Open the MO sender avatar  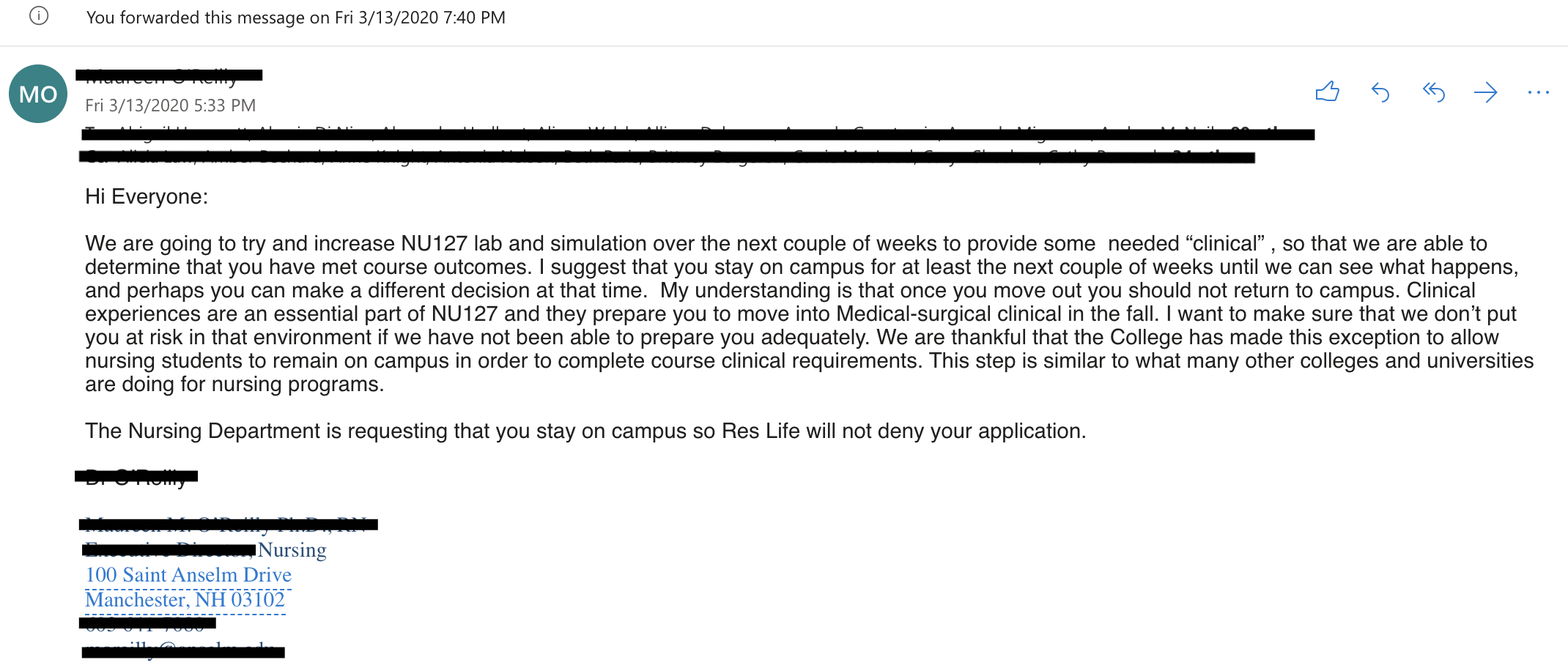[38, 94]
